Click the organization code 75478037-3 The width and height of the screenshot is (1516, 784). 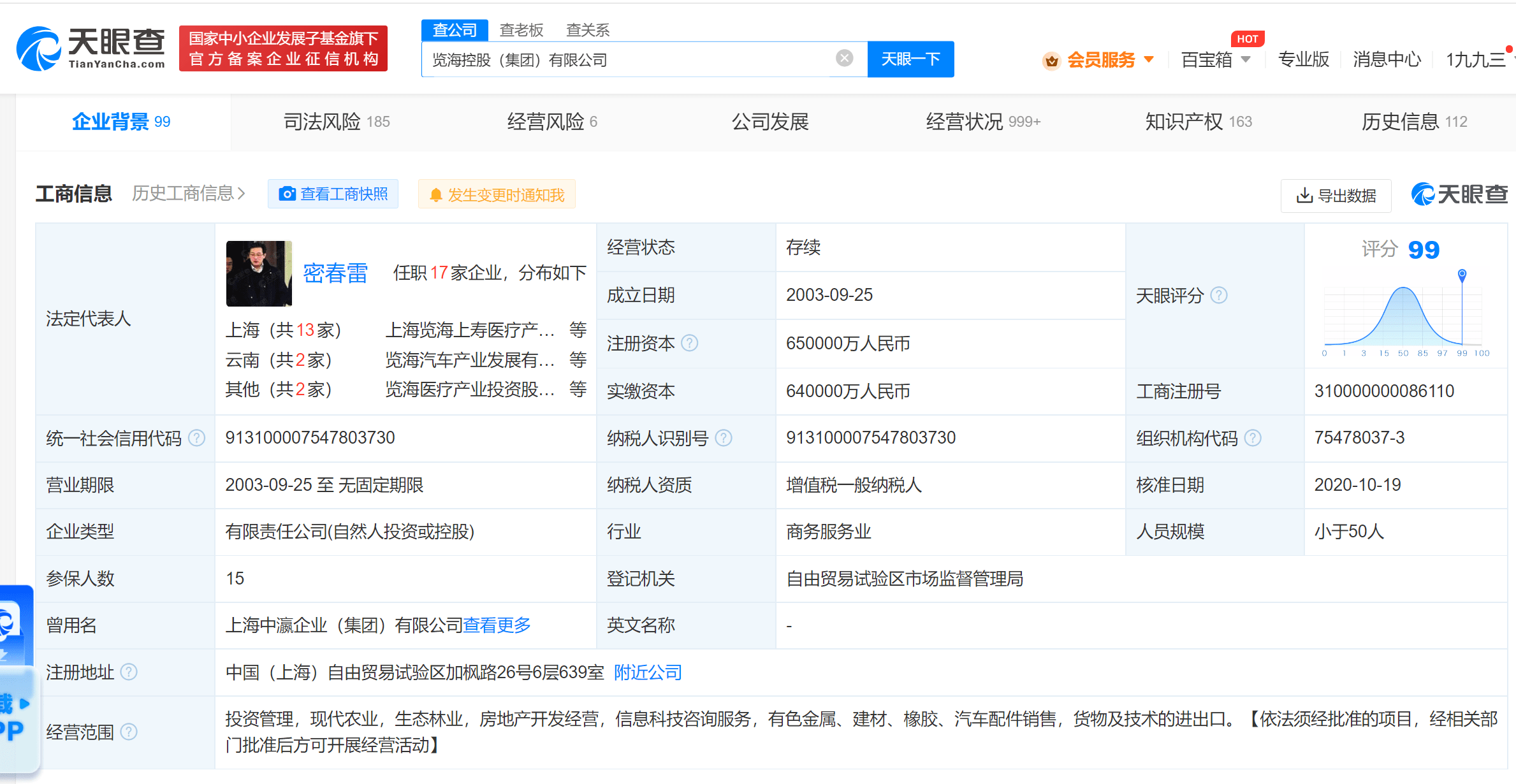coord(1359,438)
